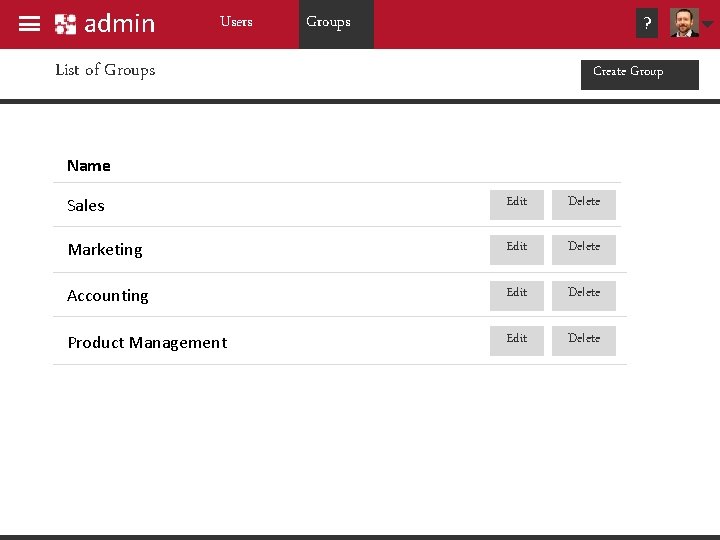Delete the Product Management group
Image resolution: width=720 pixels, height=540 pixels.
(x=584, y=341)
